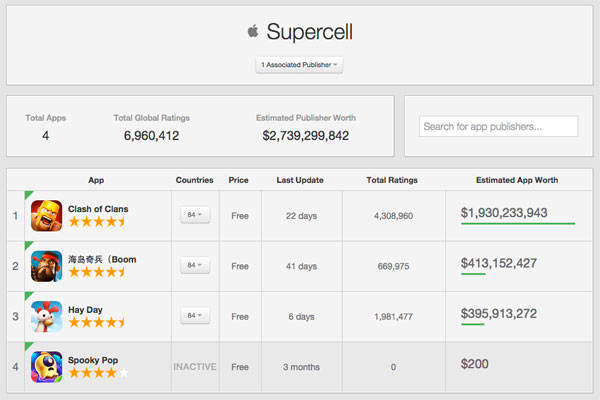Select the $200 worth value
The width and height of the screenshot is (600, 400).
click(474, 364)
